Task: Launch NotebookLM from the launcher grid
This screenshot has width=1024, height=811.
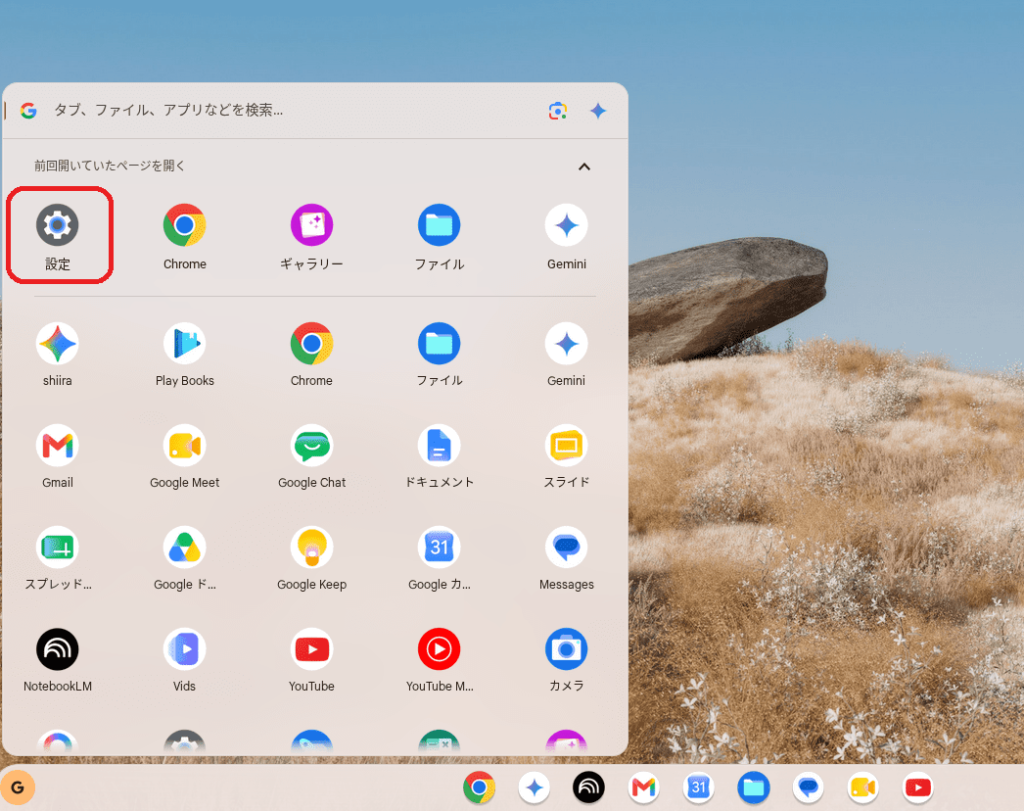Action: [x=57, y=660]
